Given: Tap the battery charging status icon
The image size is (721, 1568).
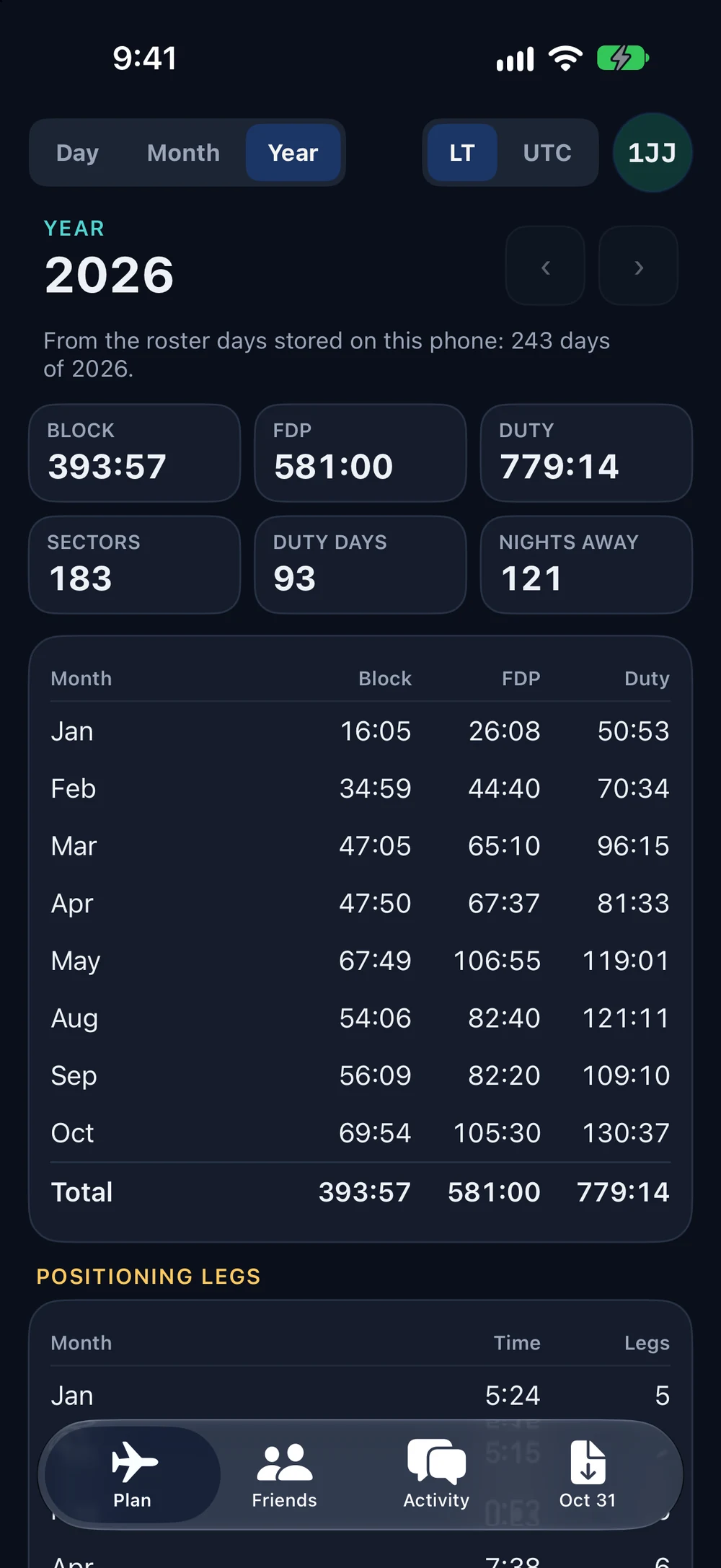Looking at the screenshot, I should pos(623,58).
